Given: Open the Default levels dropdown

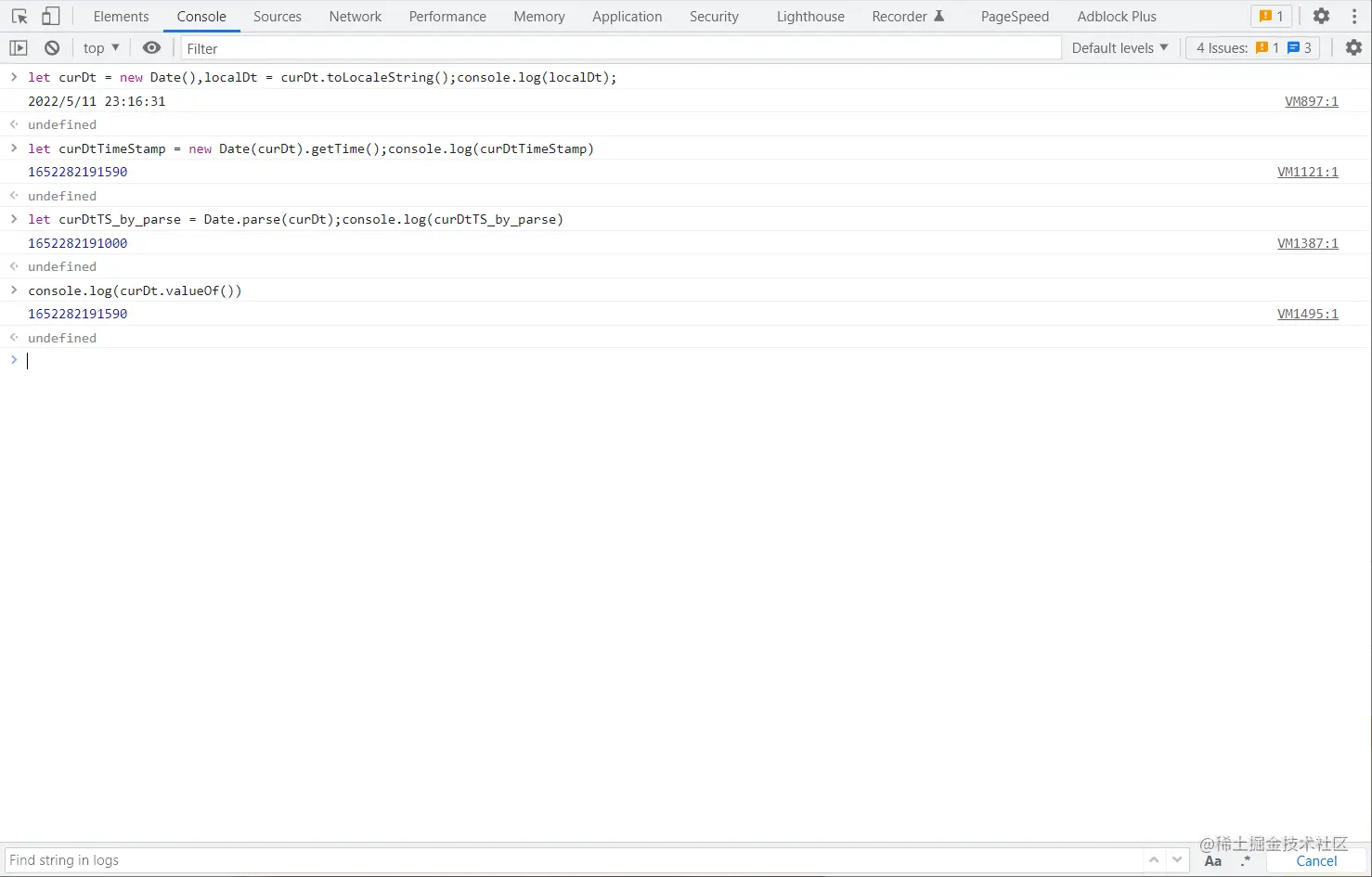Looking at the screenshot, I should tap(1120, 48).
